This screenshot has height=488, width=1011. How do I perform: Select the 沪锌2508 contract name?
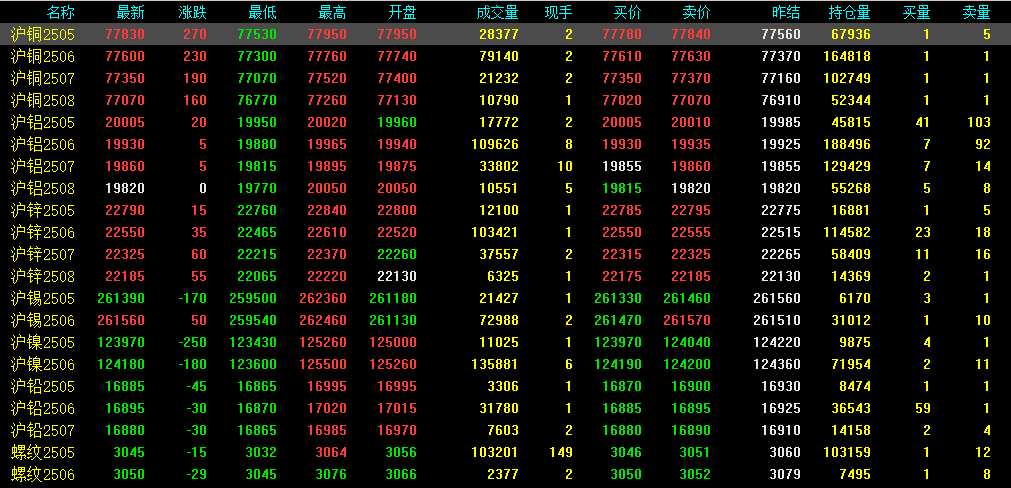click(x=43, y=277)
